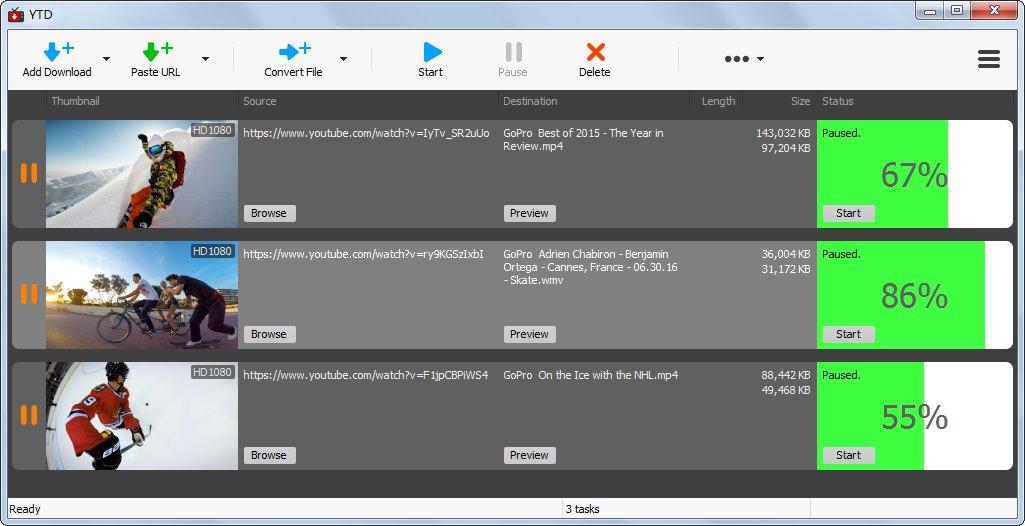Screen dimensions: 1025x526
Task: Preview On the Ice with the NHL video
Action: coord(529,455)
